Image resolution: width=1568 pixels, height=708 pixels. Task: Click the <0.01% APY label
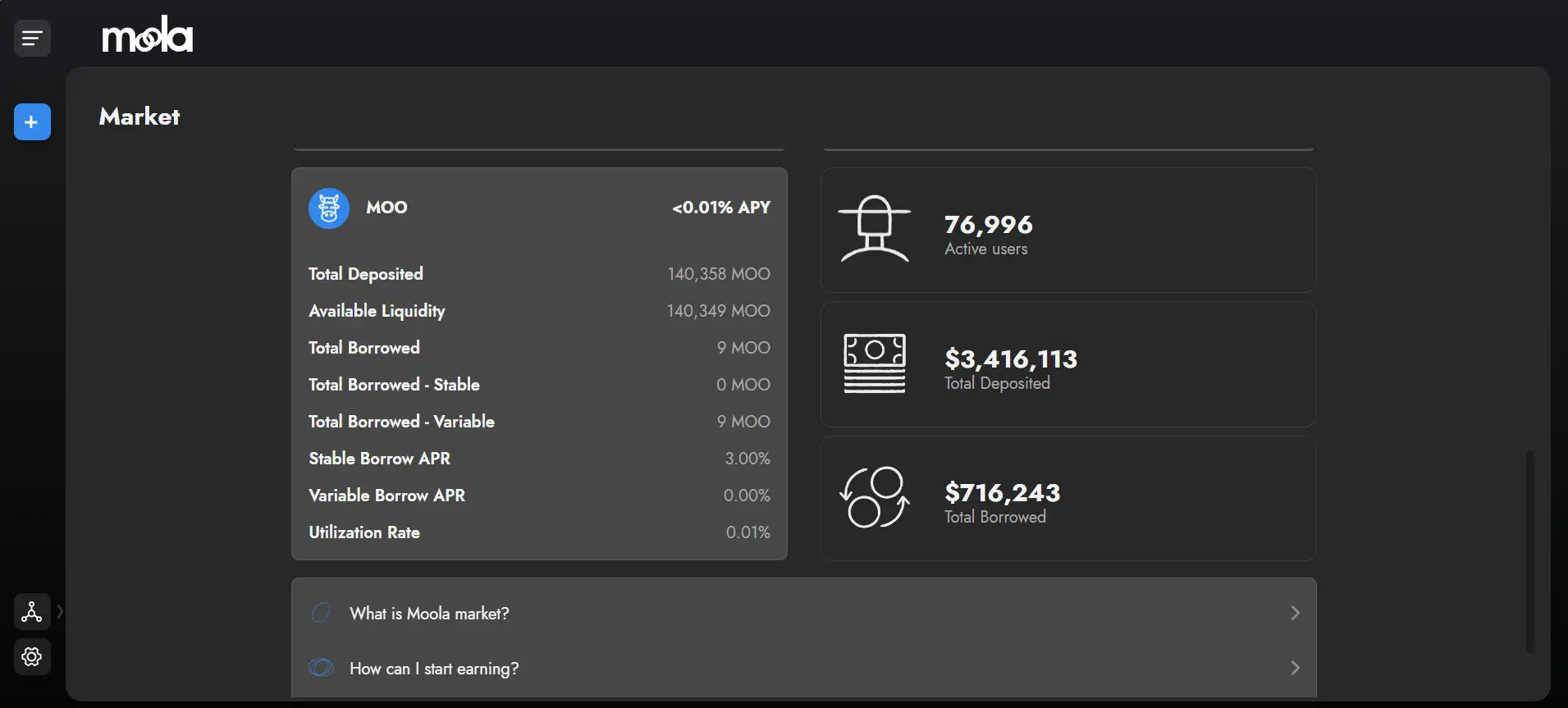pyautogui.click(x=721, y=208)
